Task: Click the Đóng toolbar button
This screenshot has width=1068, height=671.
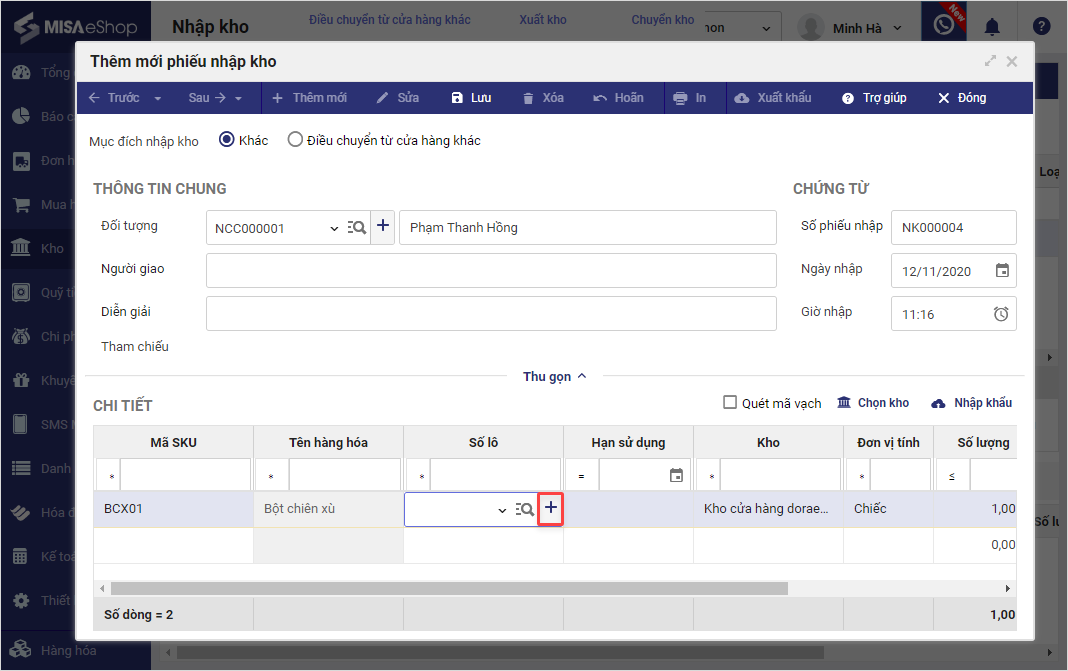Action: click(x=962, y=98)
